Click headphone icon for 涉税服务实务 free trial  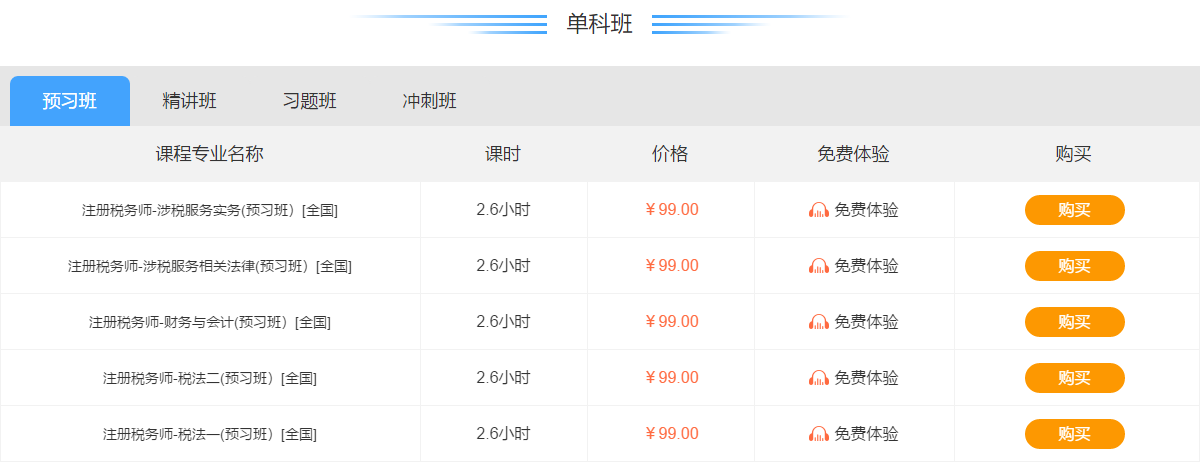(819, 210)
